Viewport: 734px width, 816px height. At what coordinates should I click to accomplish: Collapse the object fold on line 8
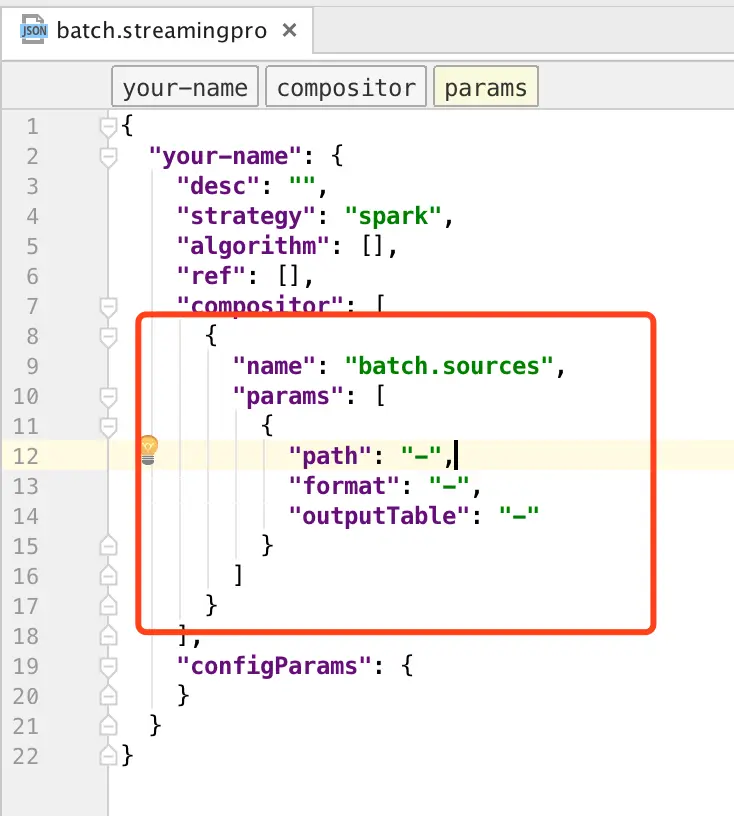(x=108, y=337)
